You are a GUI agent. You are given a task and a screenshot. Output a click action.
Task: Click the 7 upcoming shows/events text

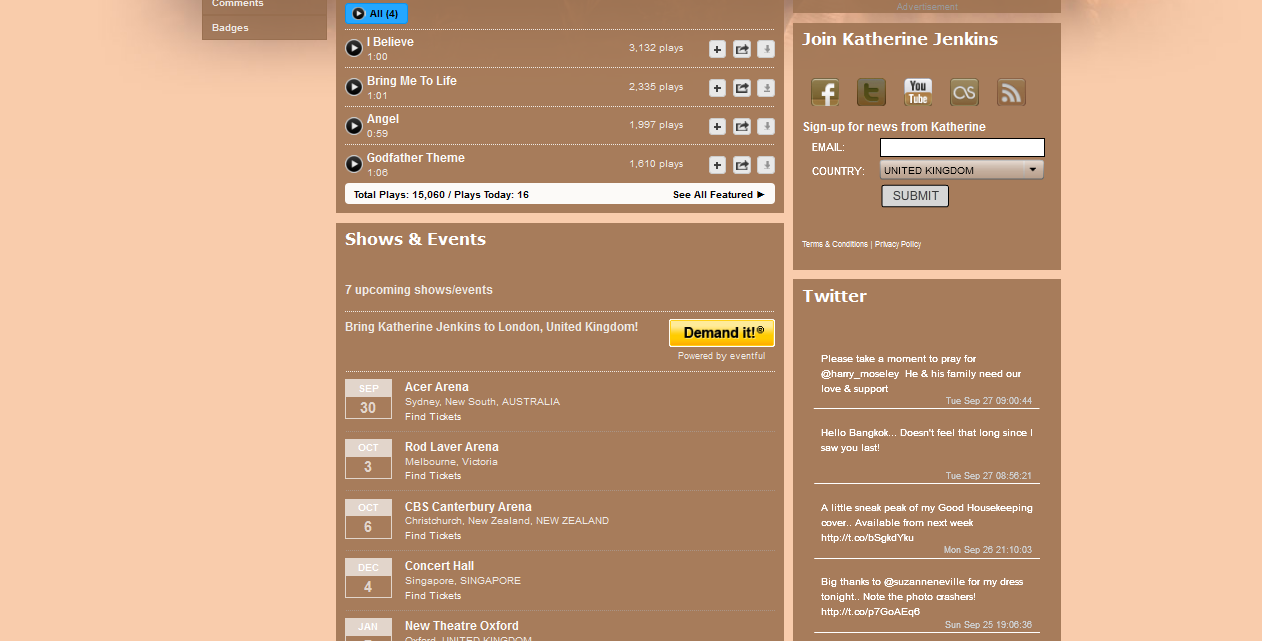[x=419, y=290]
